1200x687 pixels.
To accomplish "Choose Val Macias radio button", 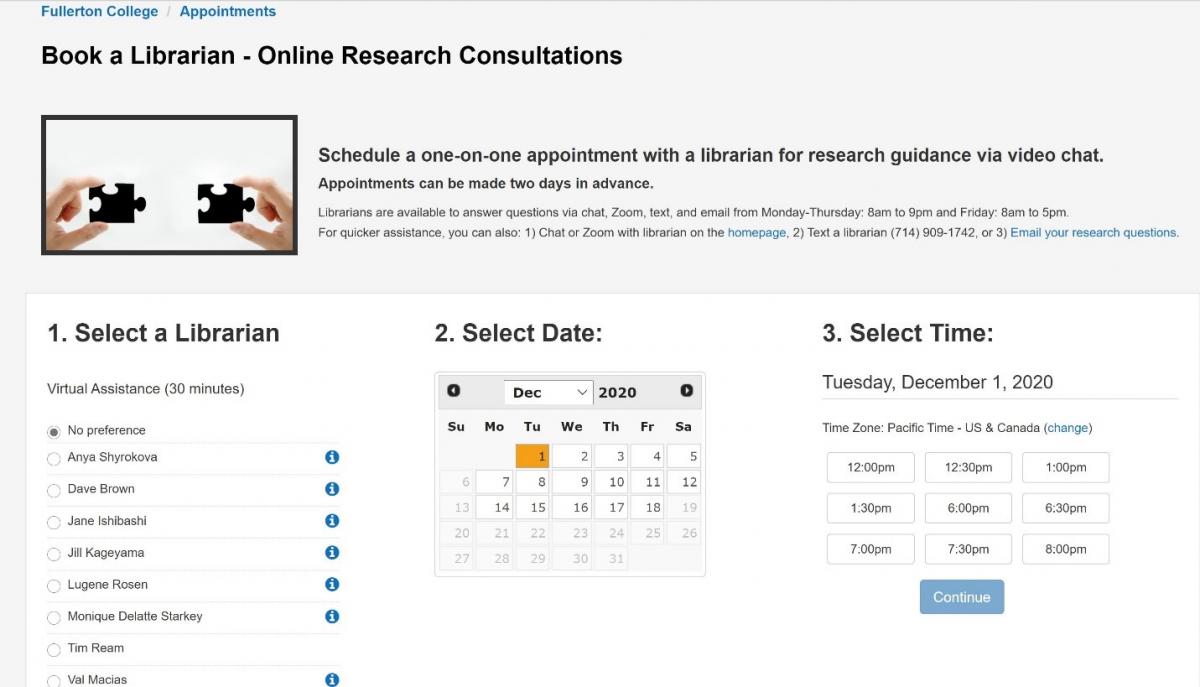I will point(54,681).
